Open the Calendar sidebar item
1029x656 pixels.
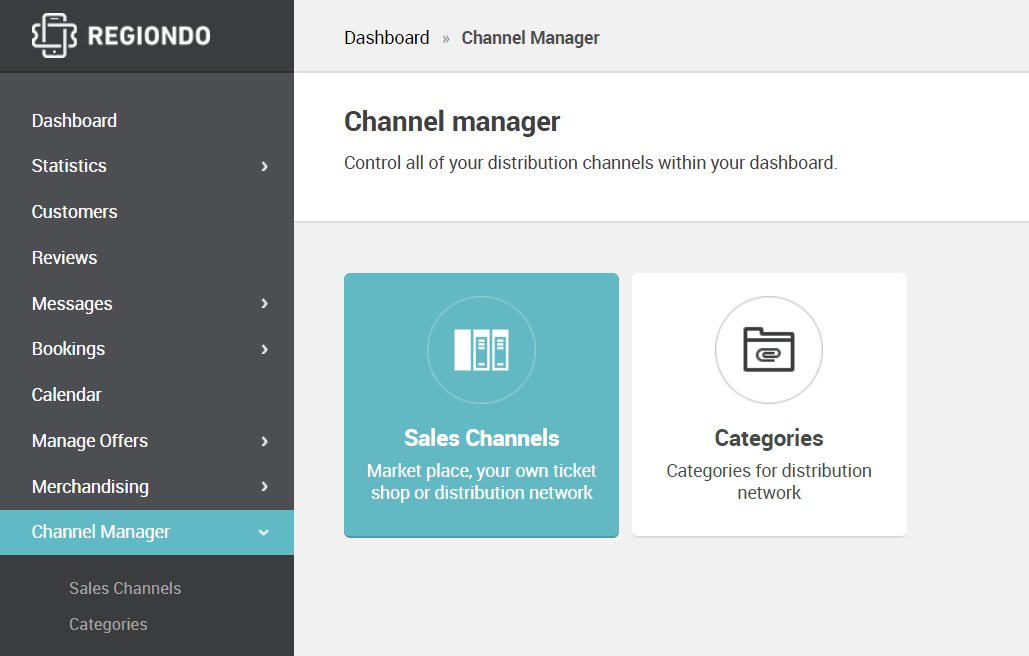[66, 395]
